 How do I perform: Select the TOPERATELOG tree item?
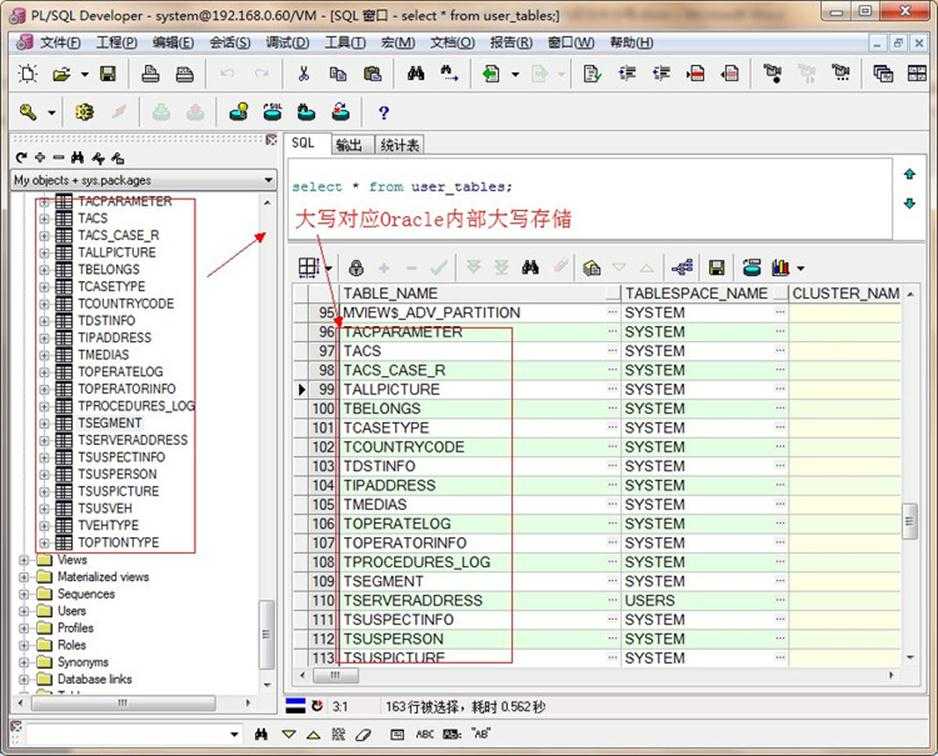click(120, 372)
